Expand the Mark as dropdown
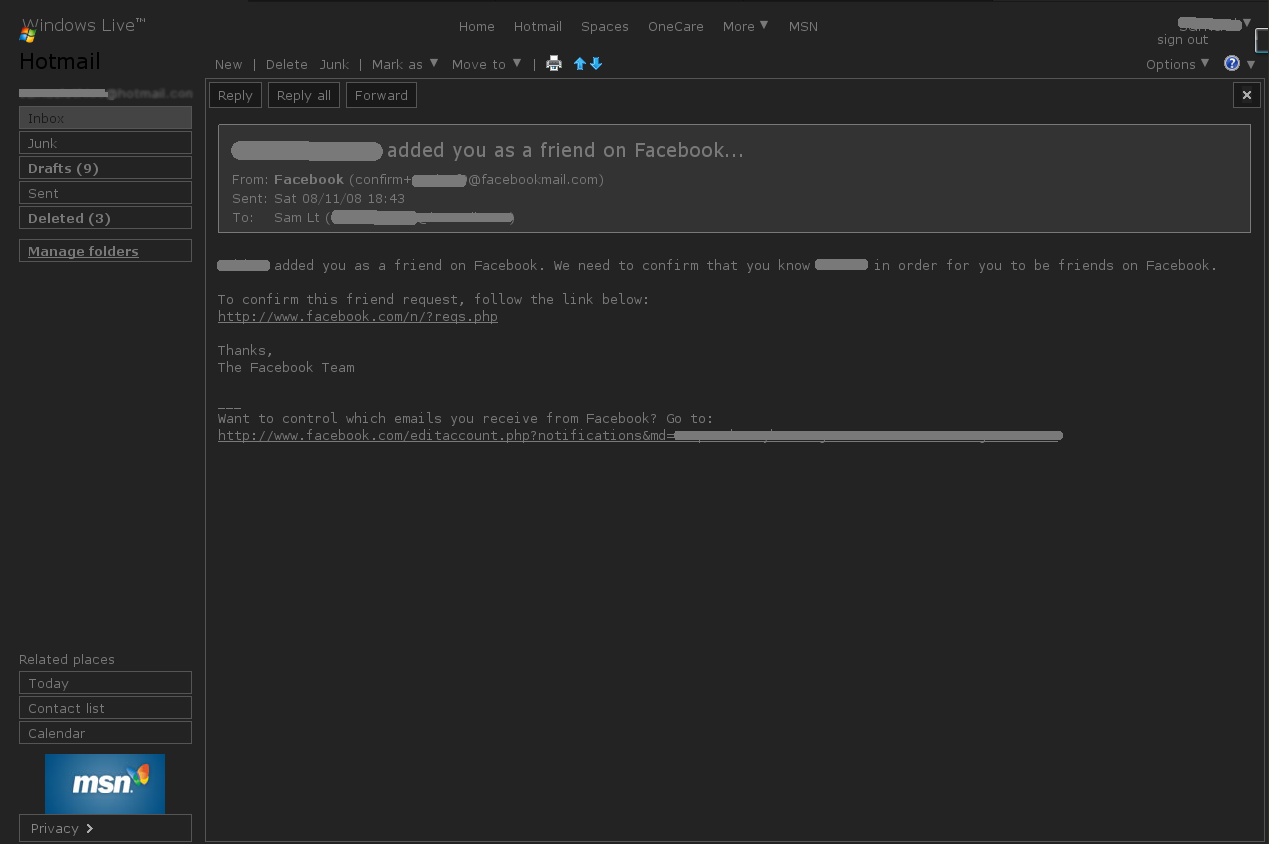The image size is (1269, 844). click(x=405, y=64)
